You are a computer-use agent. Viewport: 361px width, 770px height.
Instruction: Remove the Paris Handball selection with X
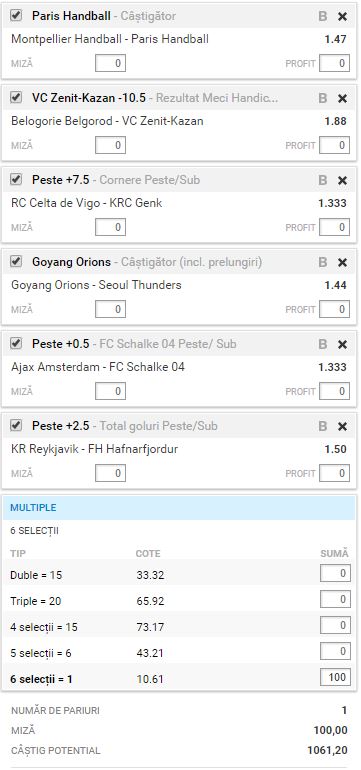point(343,17)
